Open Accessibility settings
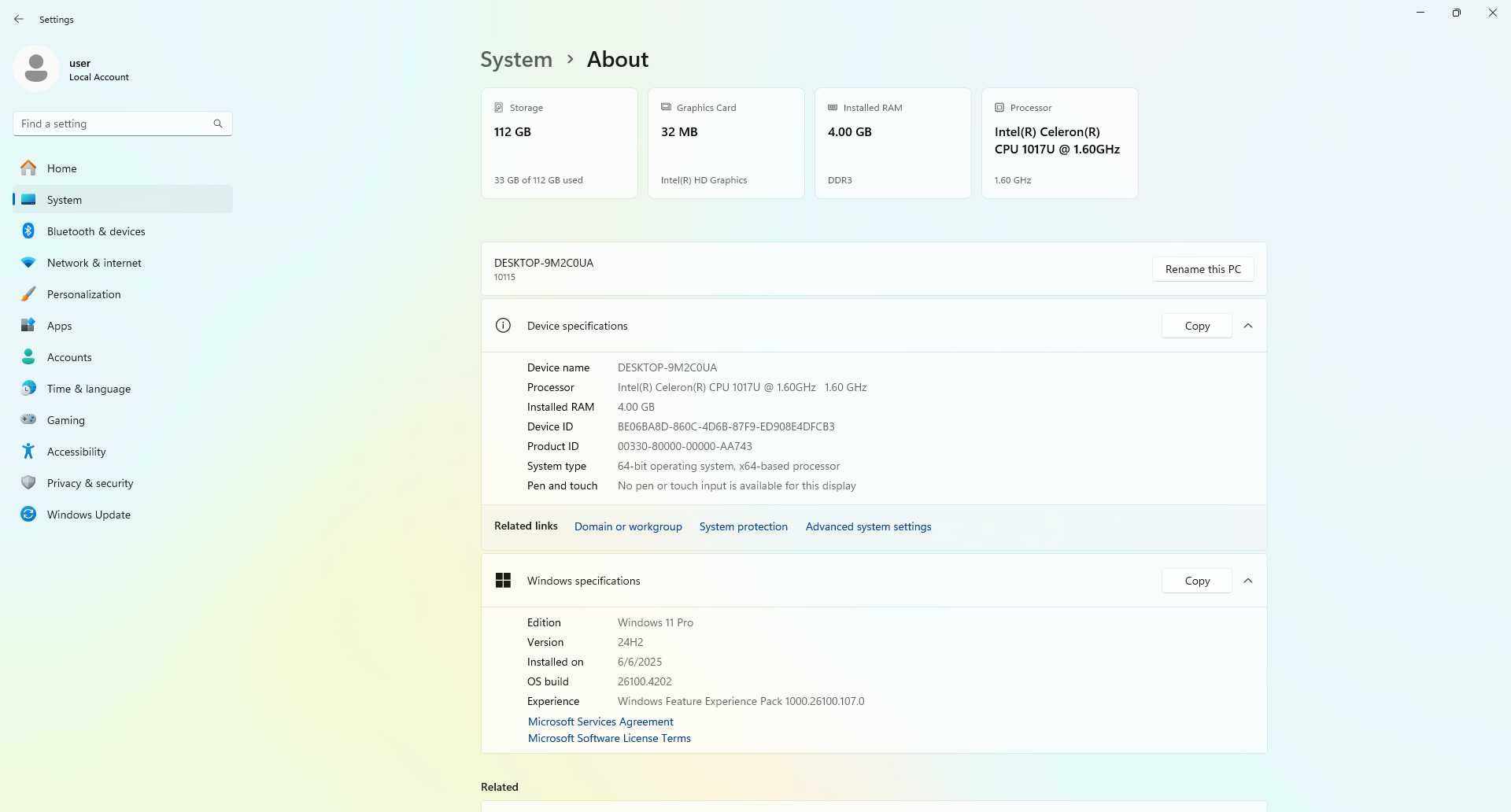The width and height of the screenshot is (1511, 812). [x=123, y=452]
